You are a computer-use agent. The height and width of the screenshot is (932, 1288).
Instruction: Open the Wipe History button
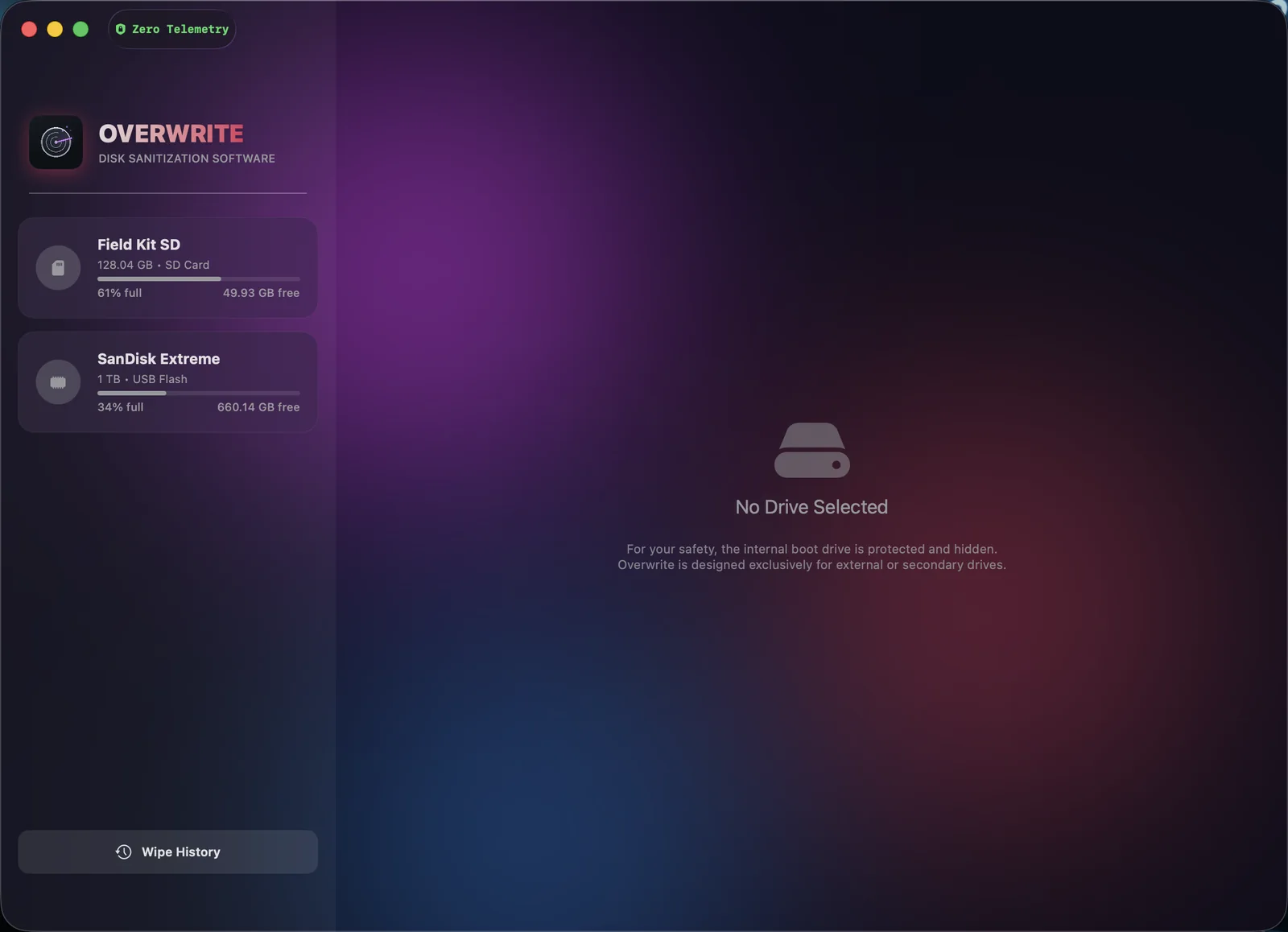(x=167, y=852)
